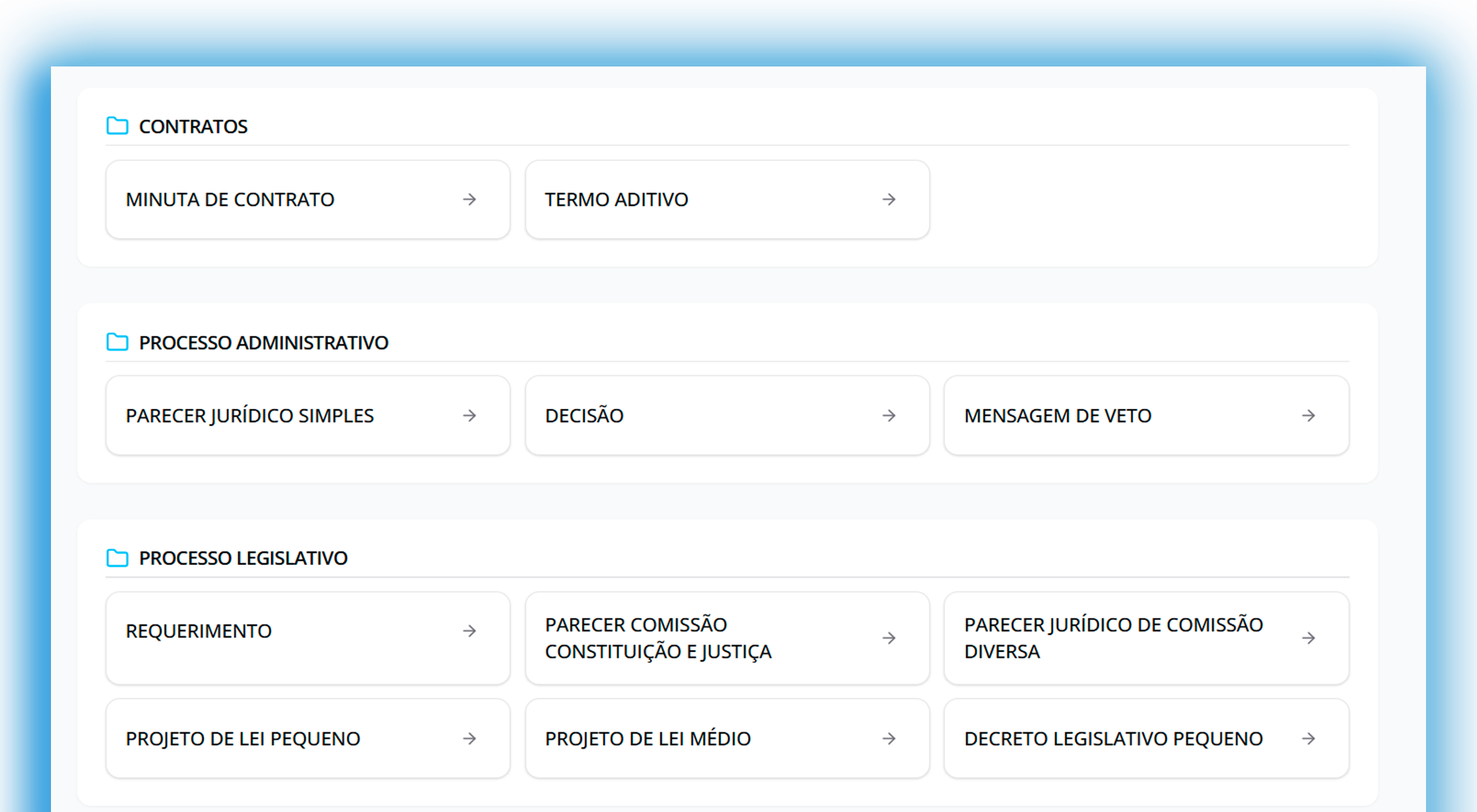The image size is (1477, 812).
Task: Expand the PROCESSO LEGISLATIVO section header
Action: 243,557
